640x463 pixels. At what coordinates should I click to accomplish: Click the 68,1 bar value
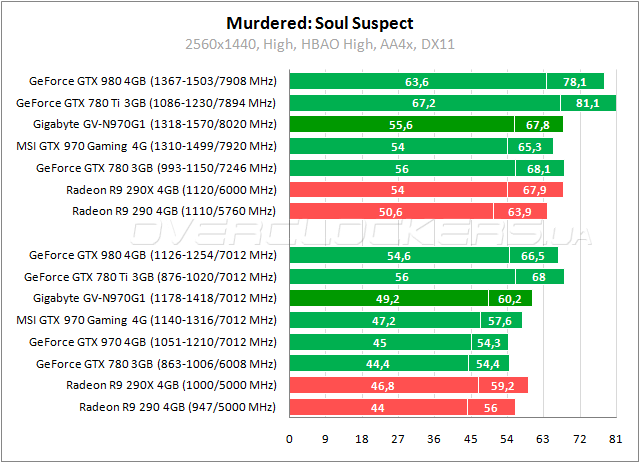pyautogui.click(x=539, y=169)
